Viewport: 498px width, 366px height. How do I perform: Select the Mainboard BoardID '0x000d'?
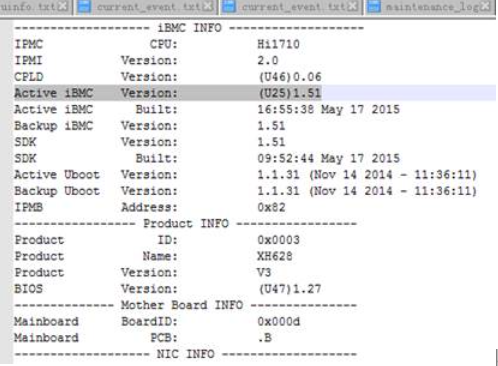[x=278, y=322]
